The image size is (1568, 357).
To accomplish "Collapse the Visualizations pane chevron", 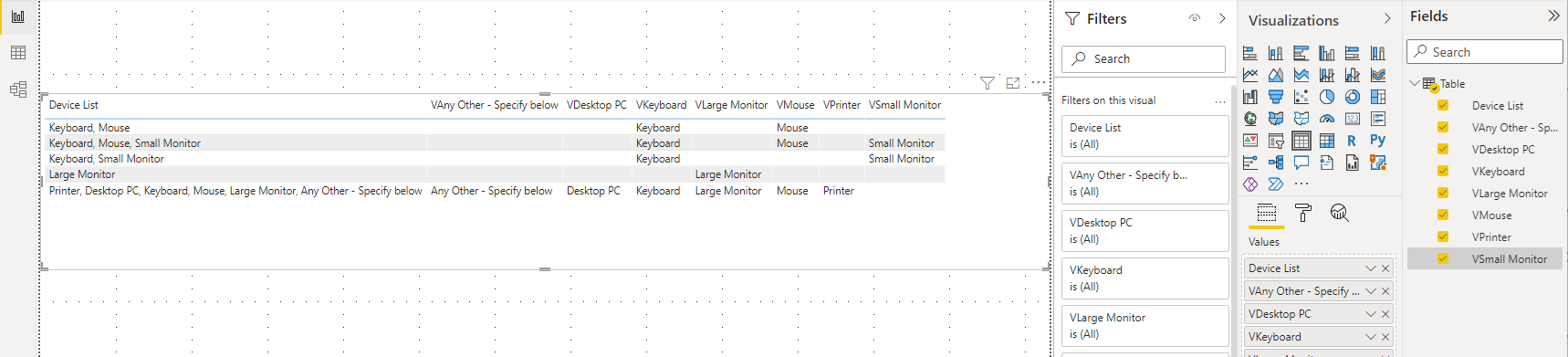I will [1387, 19].
